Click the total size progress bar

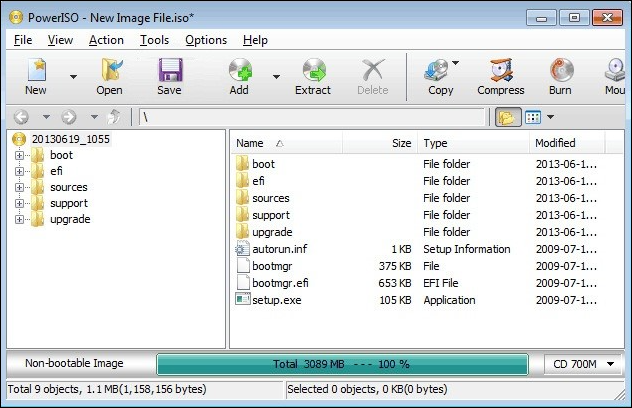pyautogui.click(x=342, y=364)
